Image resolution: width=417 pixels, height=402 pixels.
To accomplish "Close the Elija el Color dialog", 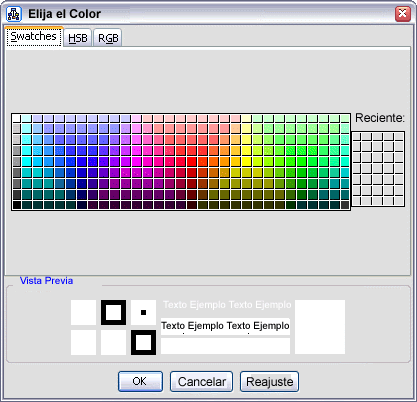I will tap(403, 14).
